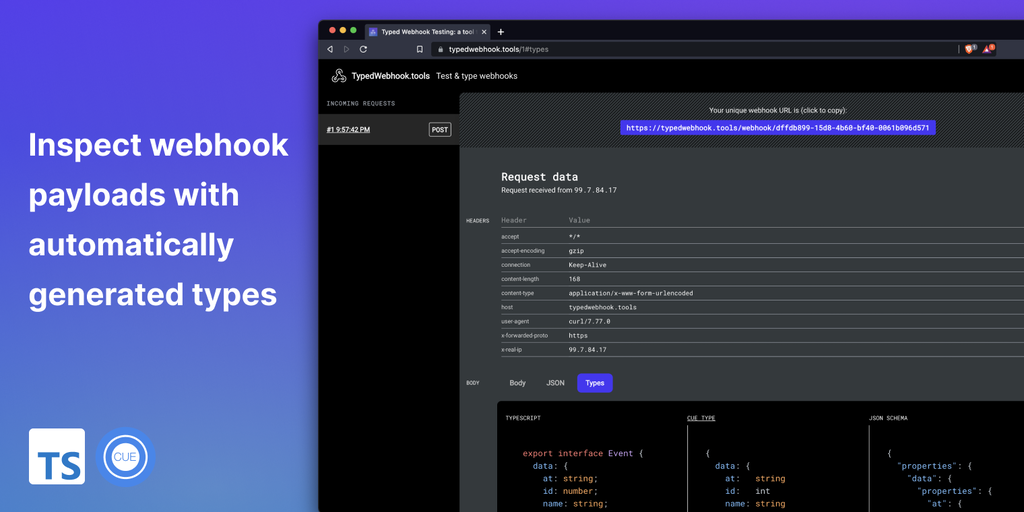Reload the page with refresh icon
Image resolution: width=1024 pixels, height=512 pixels.
363,49
